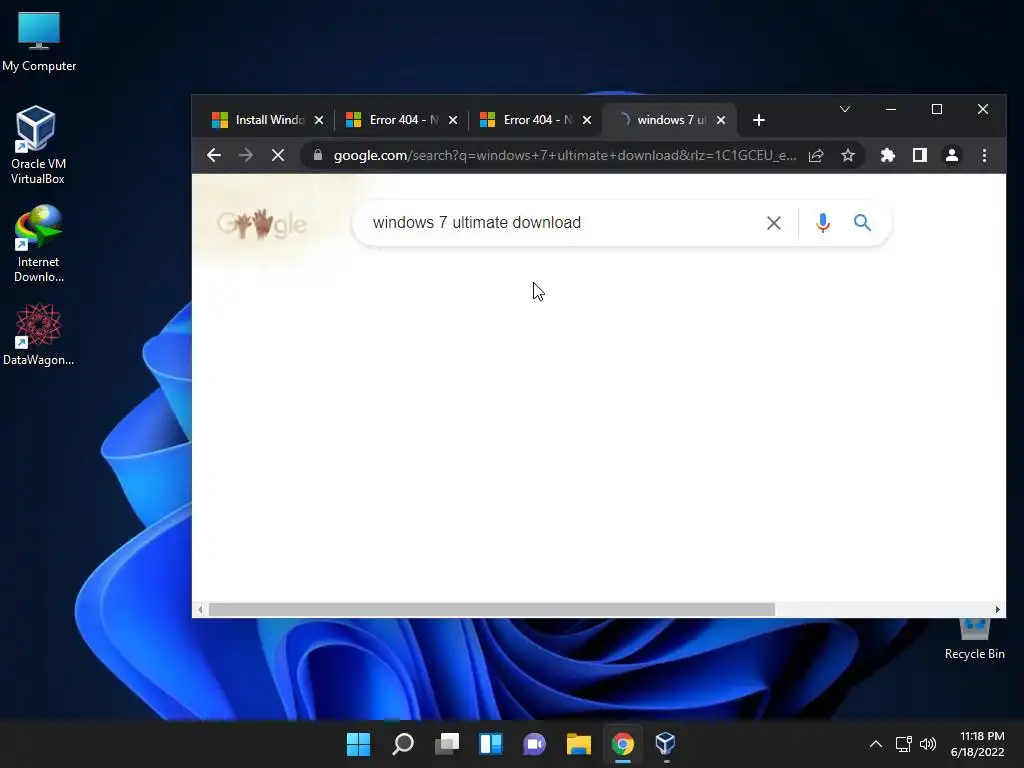1024x768 pixels.
Task: Click the forward navigation arrow
Action: pyautogui.click(x=246, y=155)
